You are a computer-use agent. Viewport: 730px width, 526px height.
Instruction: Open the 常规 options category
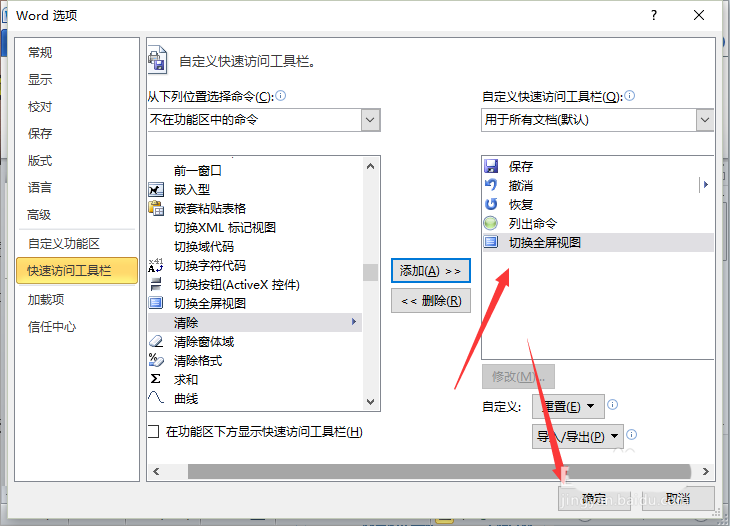[x=40, y=52]
